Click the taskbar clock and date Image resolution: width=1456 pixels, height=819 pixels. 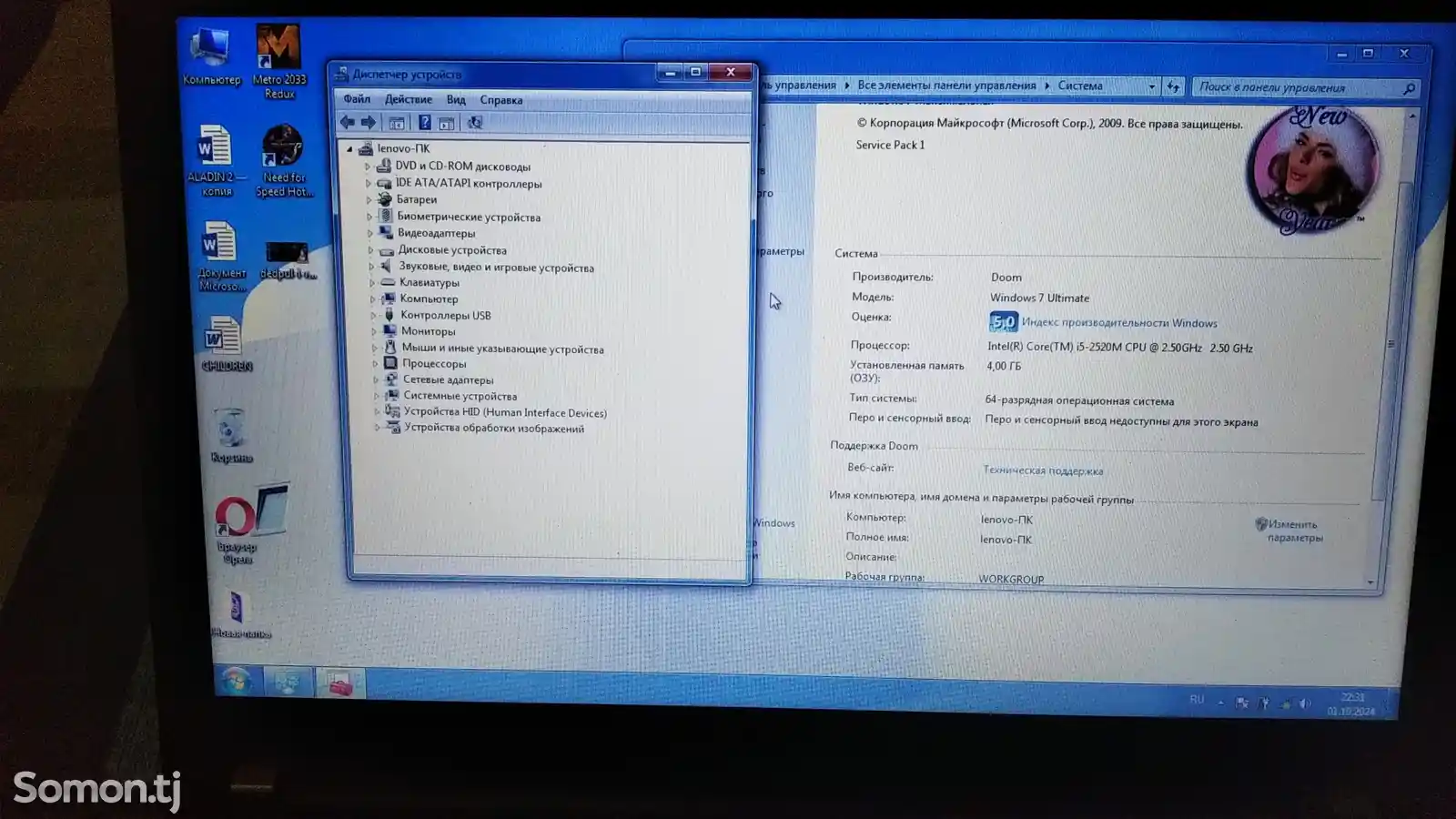click(1351, 704)
